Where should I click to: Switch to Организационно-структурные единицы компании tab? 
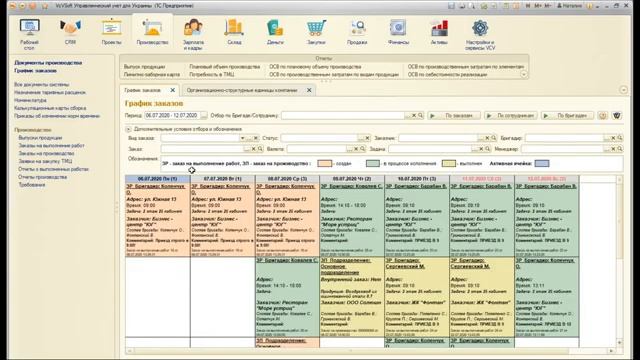click(242, 90)
